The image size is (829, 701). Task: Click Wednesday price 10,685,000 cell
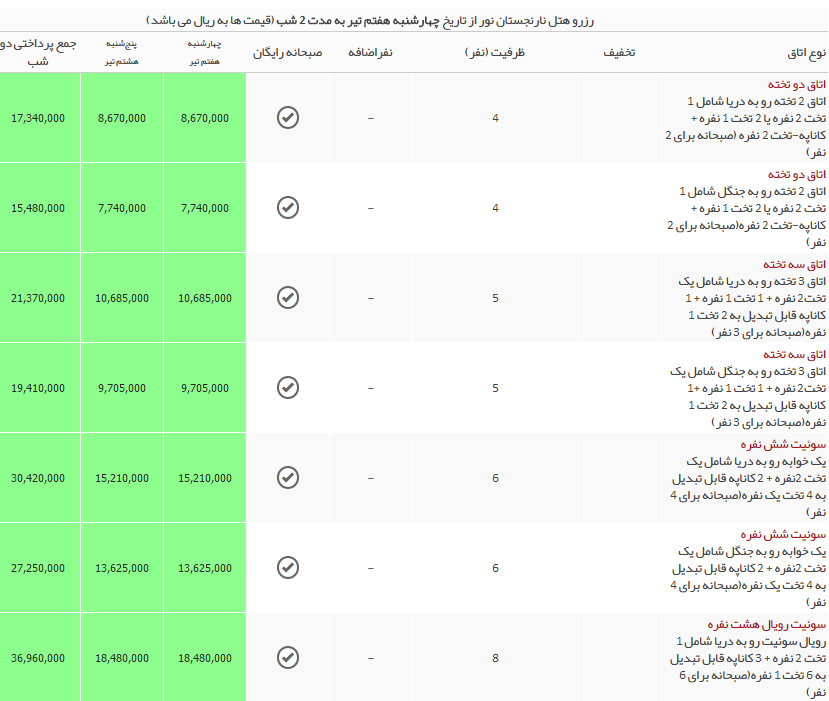(x=205, y=297)
